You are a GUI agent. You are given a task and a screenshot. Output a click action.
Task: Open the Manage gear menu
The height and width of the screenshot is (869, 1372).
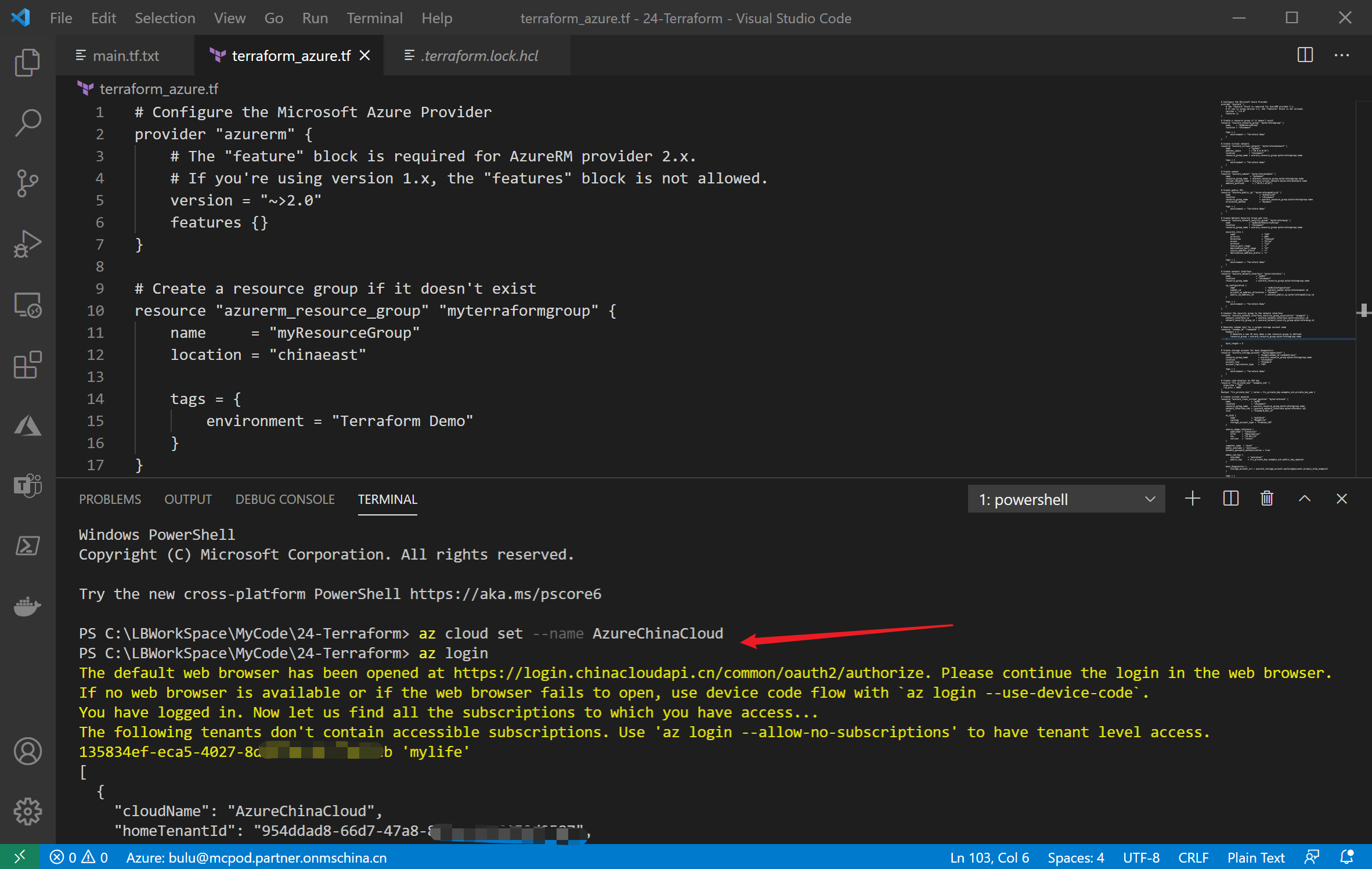27,811
